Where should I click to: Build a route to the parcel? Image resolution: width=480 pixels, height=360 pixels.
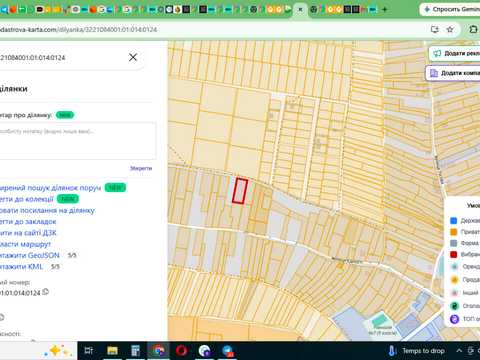coord(25,244)
